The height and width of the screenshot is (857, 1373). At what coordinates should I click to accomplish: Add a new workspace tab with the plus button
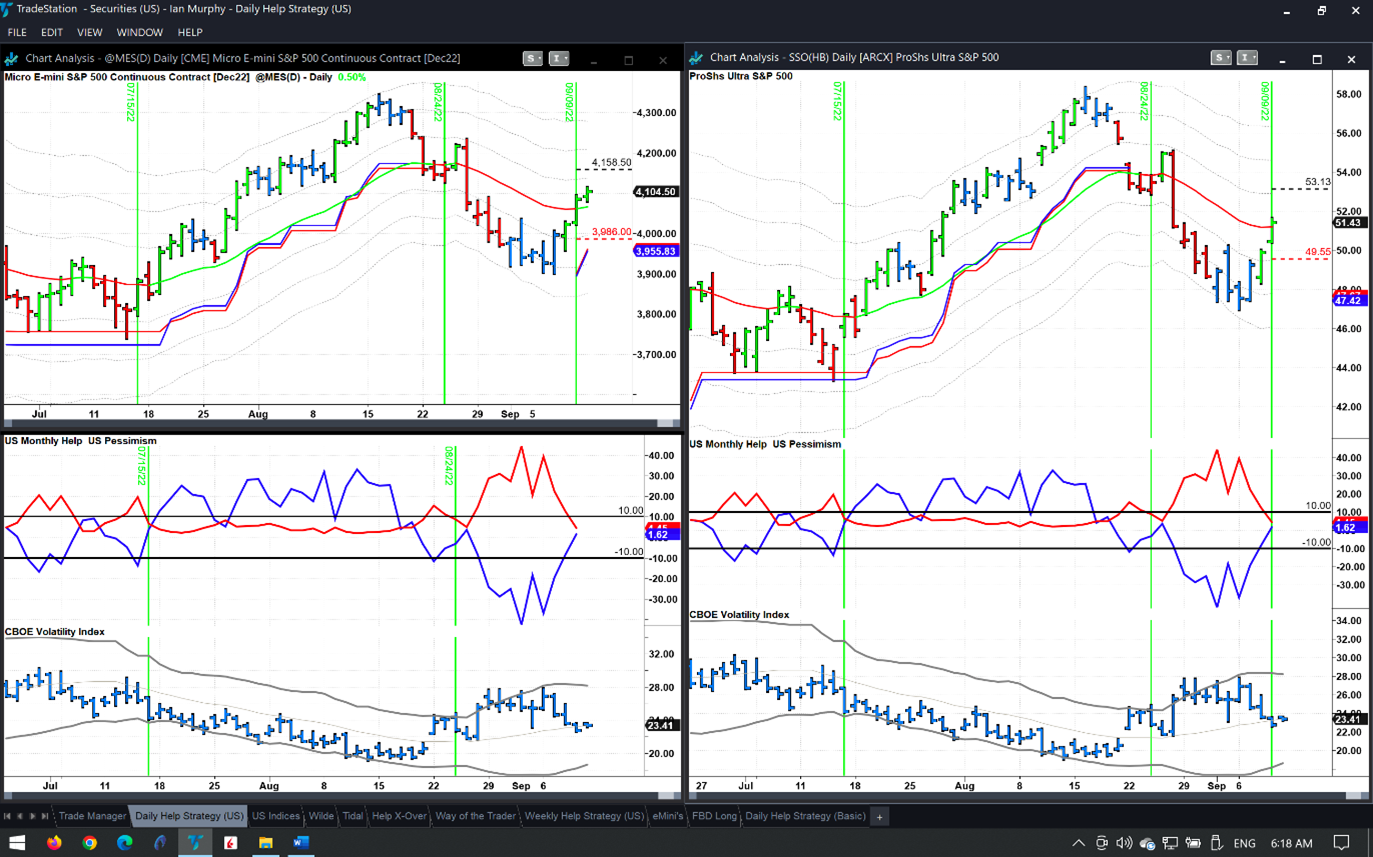pos(880,817)
